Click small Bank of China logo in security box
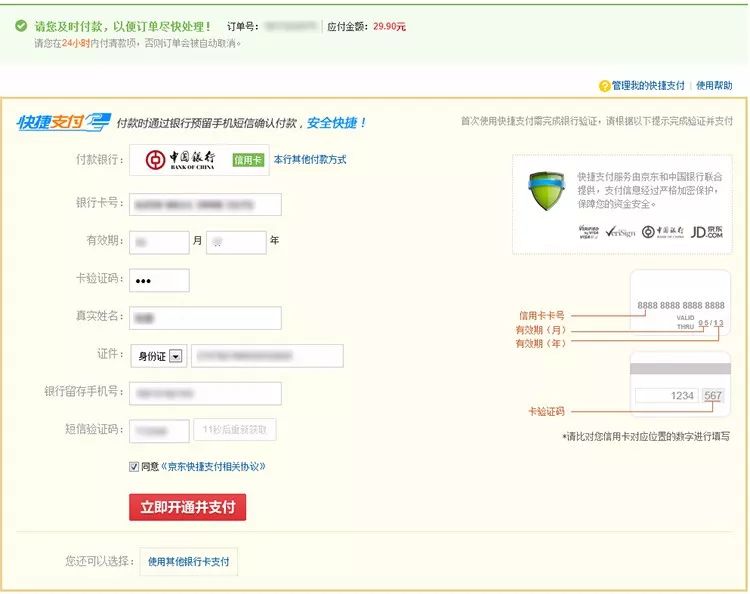This screenshot has height=594, width=750. [x=662, y=232]
